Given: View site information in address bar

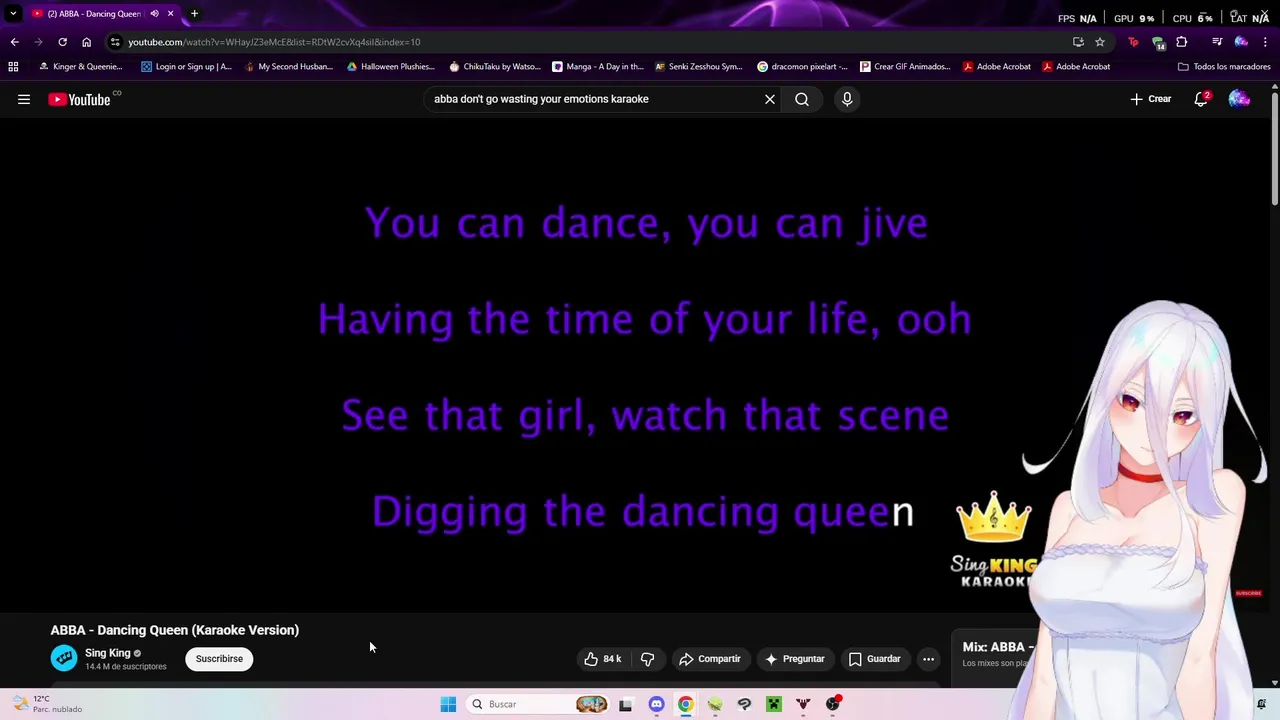Looking at the screenshot, I should pos(115,42).
